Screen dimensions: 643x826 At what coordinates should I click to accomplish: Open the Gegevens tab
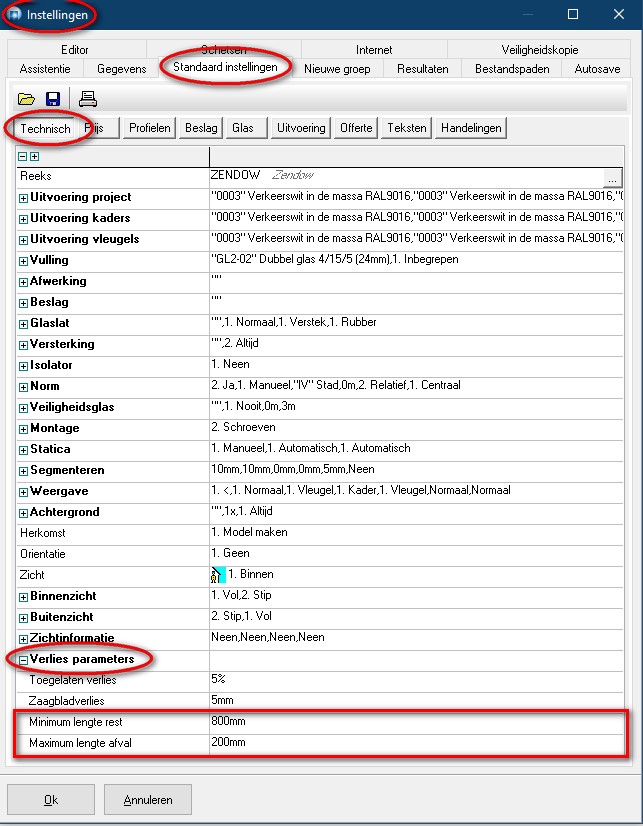point(122,68)
